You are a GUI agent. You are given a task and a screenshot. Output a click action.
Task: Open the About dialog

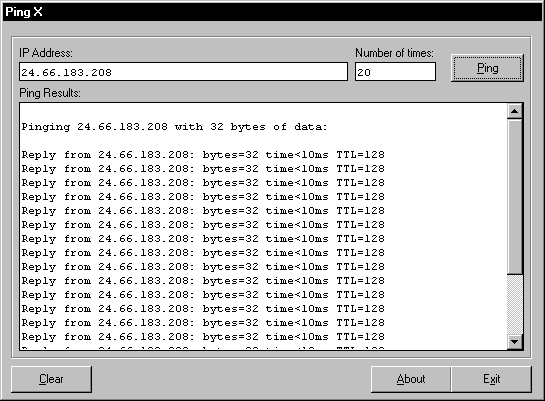point(411,379)
